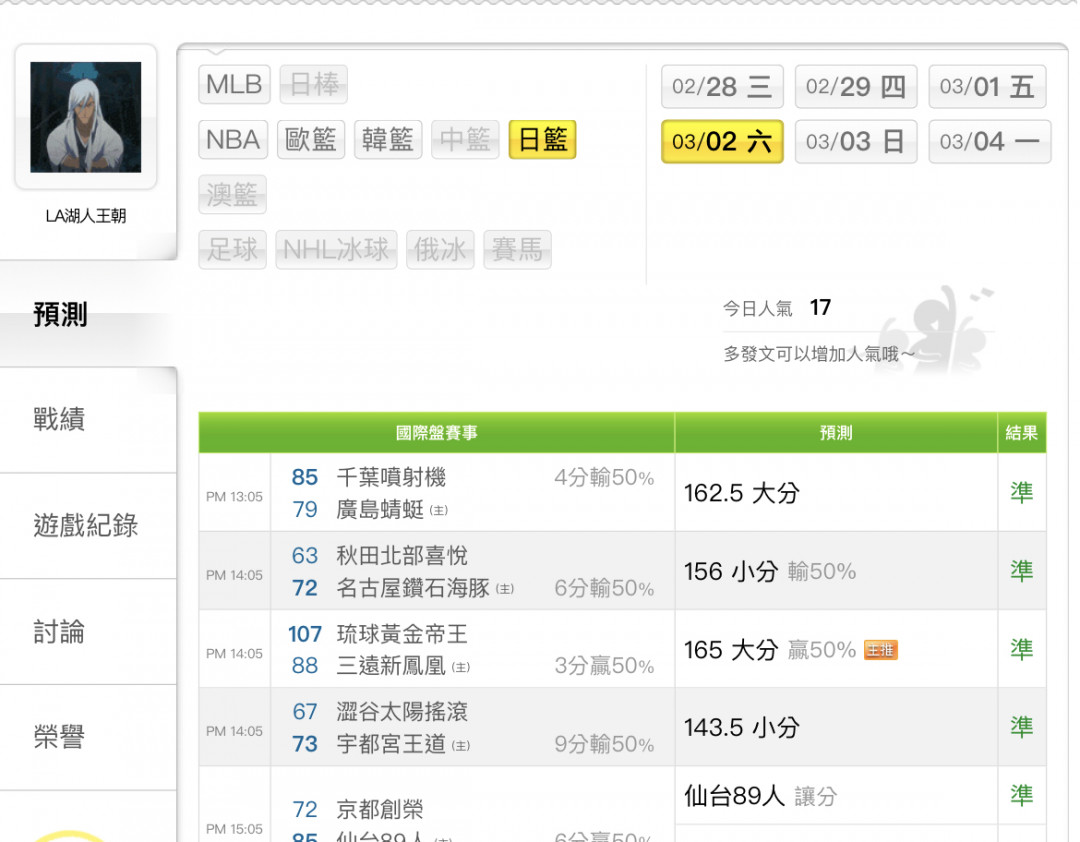Click the 4分輸50% spread text

(604, 478)
